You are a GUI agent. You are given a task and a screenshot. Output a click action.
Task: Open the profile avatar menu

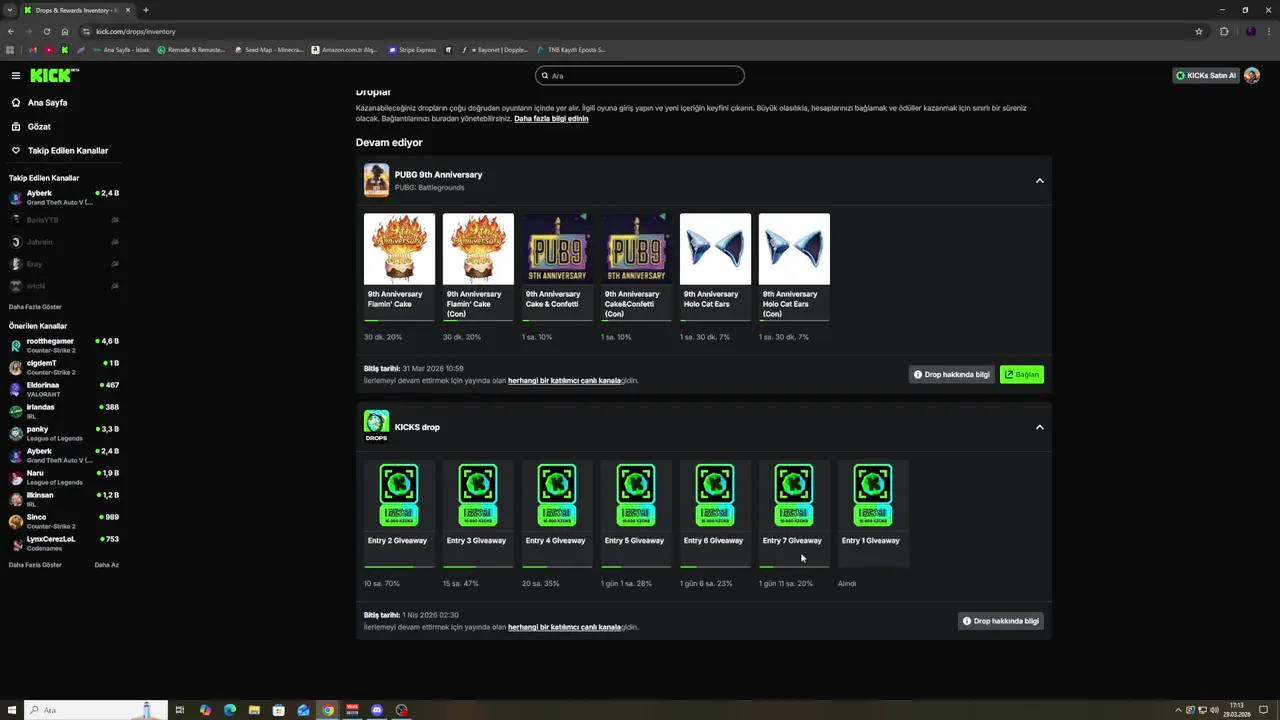point(1252,75)
